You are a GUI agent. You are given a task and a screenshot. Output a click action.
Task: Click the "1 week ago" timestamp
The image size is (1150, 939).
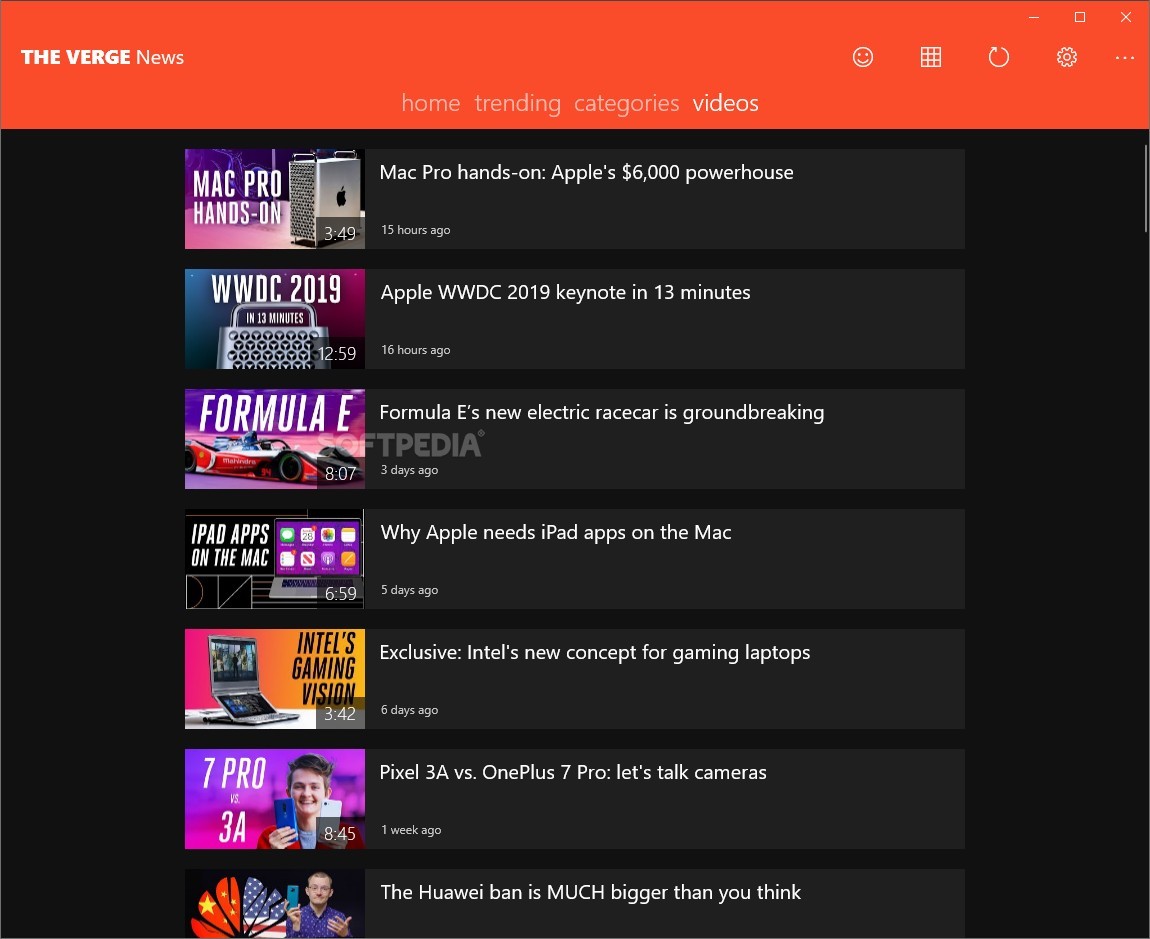coord(411,830)
